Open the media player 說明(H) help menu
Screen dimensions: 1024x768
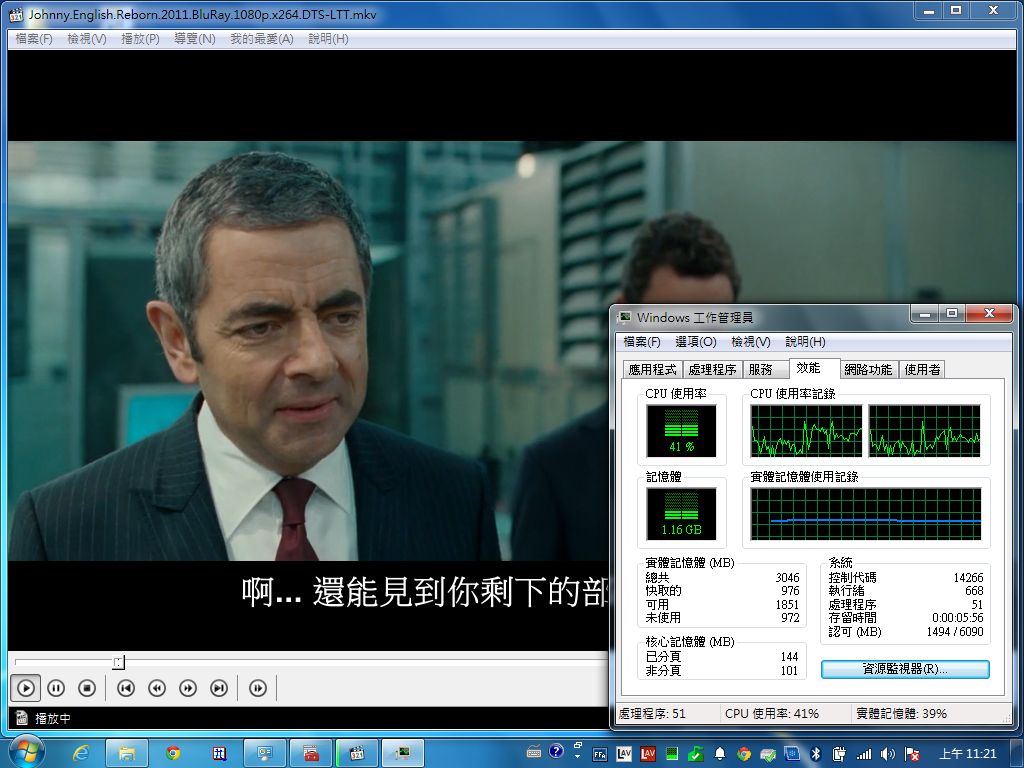click(328, 39)
